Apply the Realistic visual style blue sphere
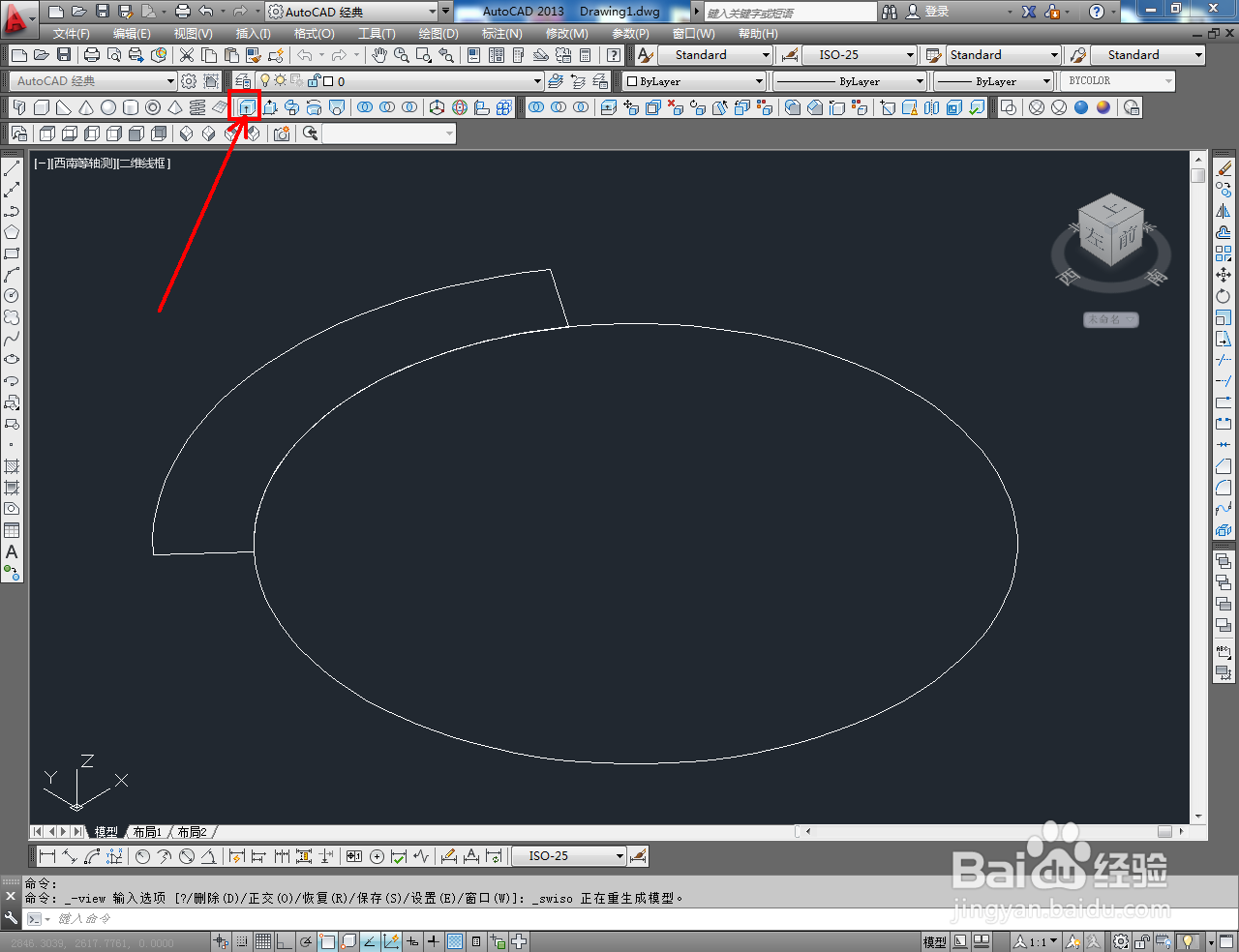The image size is (1239, 952). [1081, 107]
